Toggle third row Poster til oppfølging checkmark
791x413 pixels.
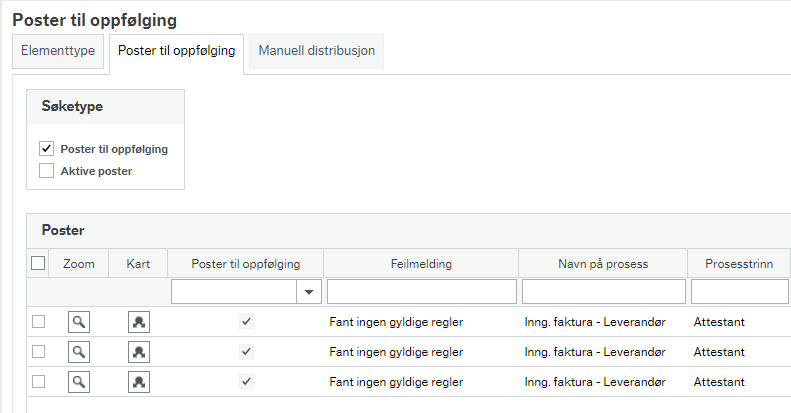246,381
